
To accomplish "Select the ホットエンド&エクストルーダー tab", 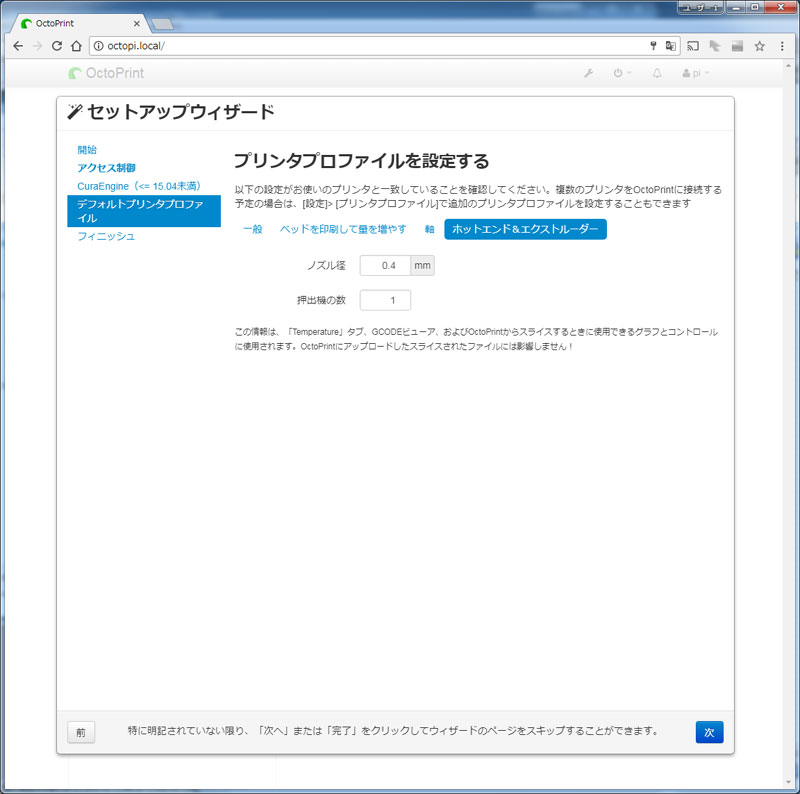I will 525,229.
